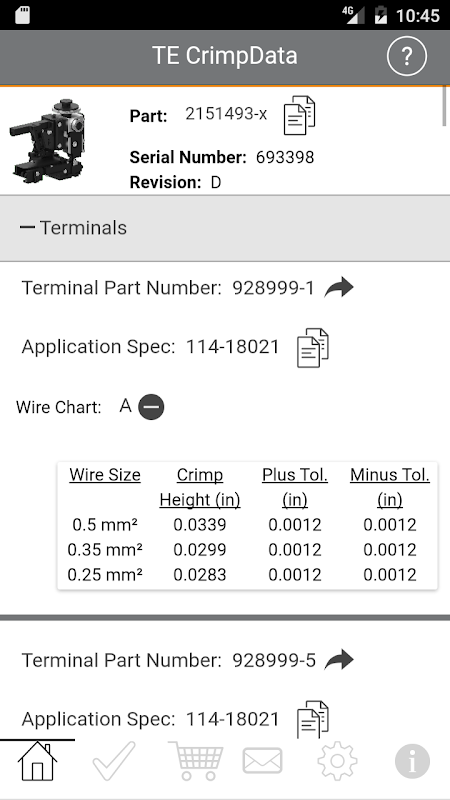Tap share arrow beside terminal 928999-5
The height and width of the screenshot is (800, 450).
(339, 660)
